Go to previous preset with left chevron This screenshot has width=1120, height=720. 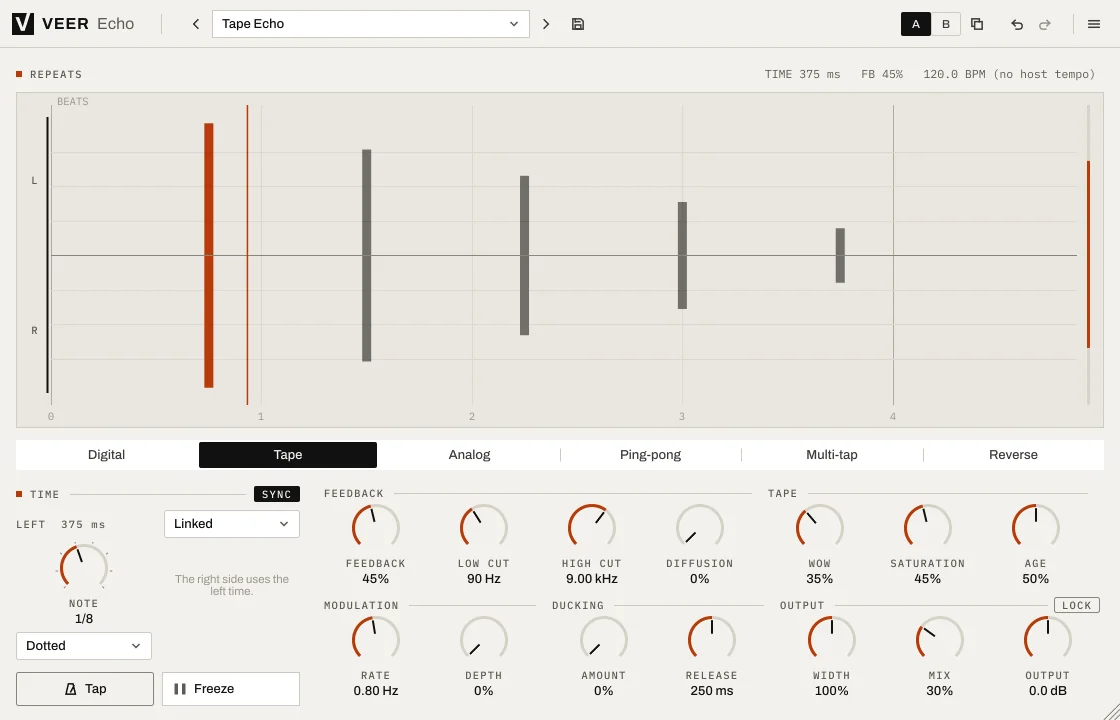196,24
